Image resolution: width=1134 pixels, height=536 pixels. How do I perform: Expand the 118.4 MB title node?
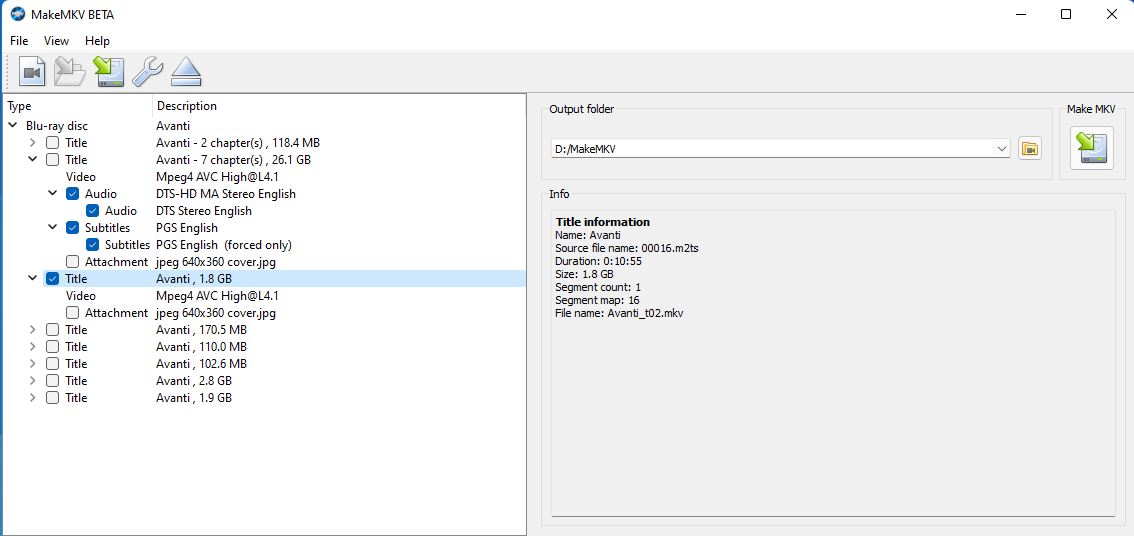(x=33, y=142)
